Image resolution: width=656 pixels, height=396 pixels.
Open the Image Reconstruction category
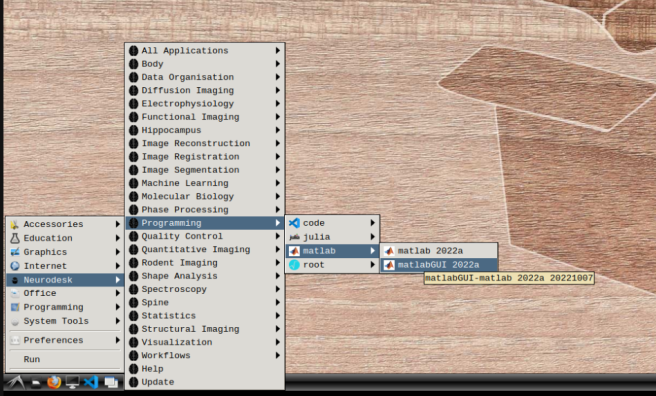(x=205, y=143)
